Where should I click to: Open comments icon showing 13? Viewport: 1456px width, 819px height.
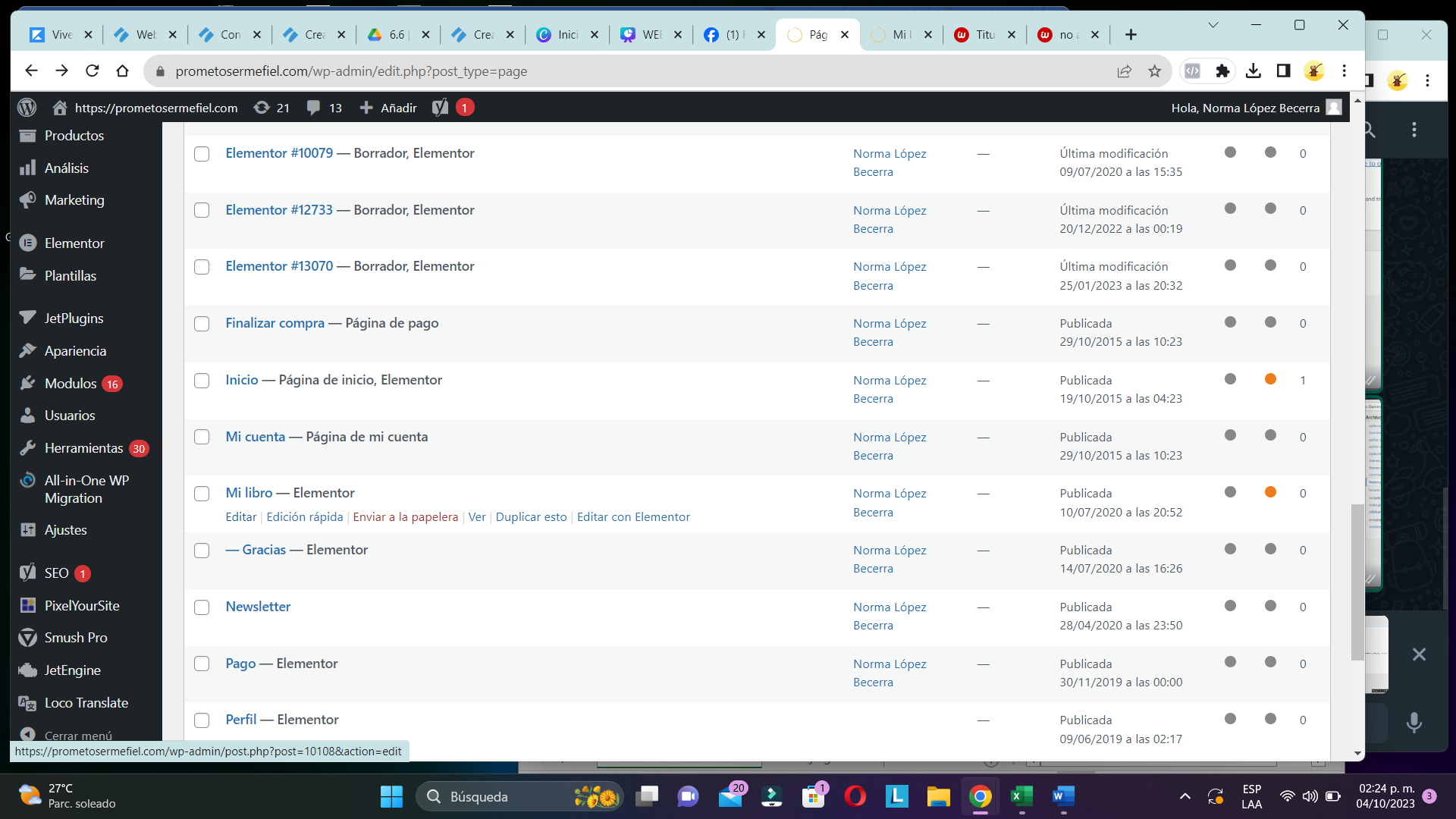tap(324, 108)
